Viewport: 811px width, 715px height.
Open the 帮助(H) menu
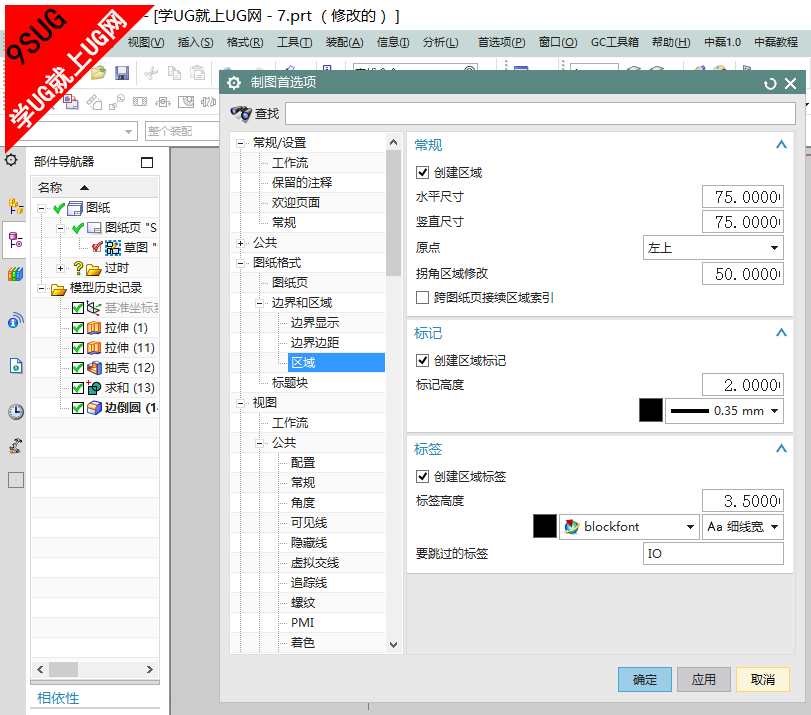click(671, 42)
